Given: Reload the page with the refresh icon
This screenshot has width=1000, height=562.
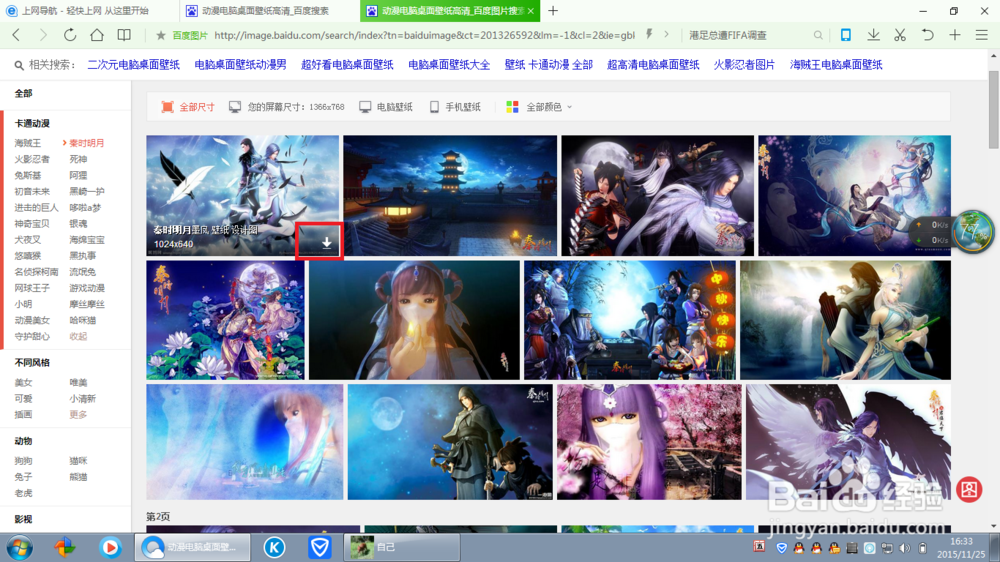Looking at the screenshot, I should tap(70, 35).
